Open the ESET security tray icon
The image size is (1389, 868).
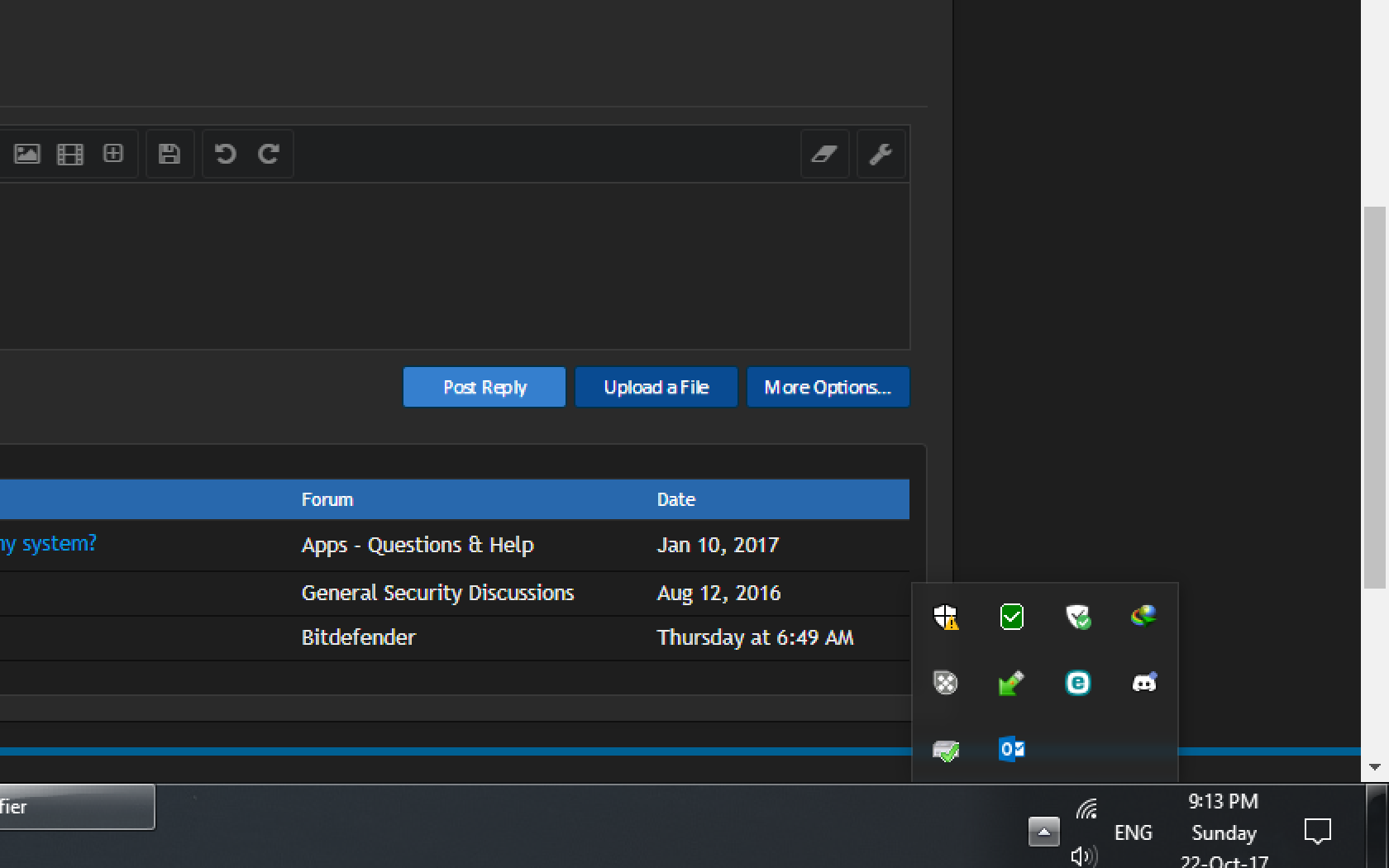tap(1078, 683)
